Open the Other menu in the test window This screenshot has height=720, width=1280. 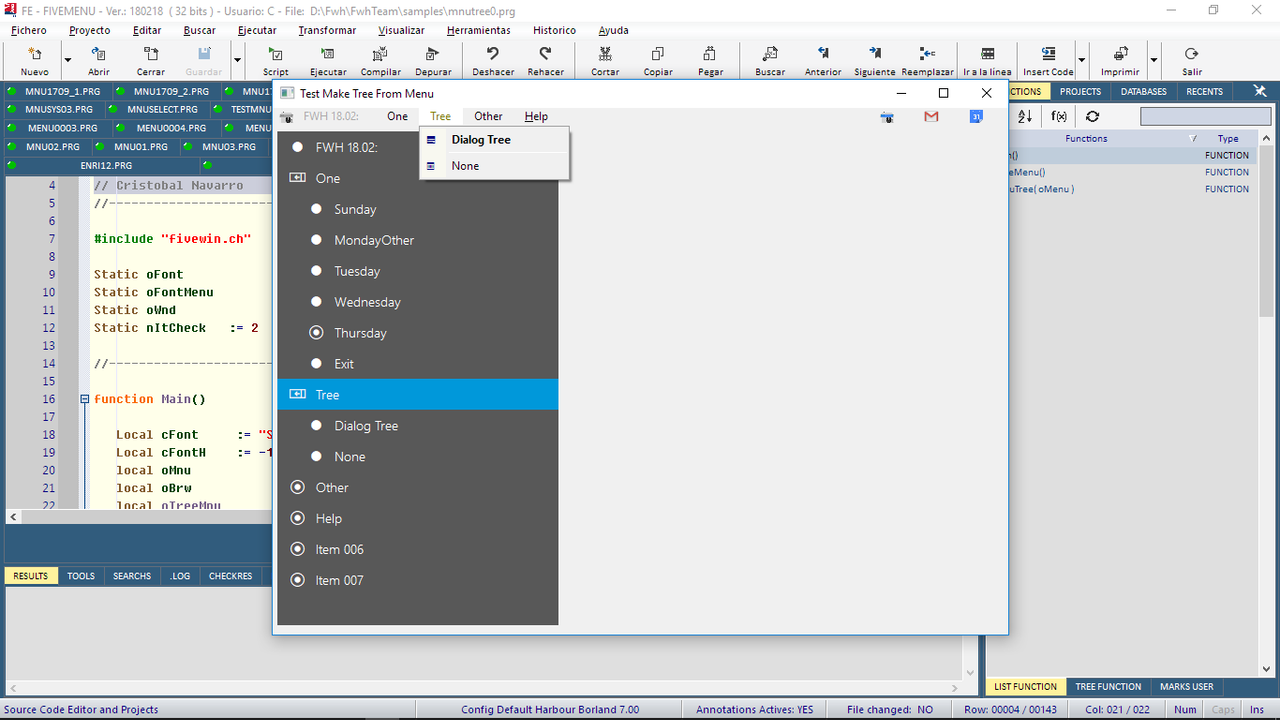488,117
